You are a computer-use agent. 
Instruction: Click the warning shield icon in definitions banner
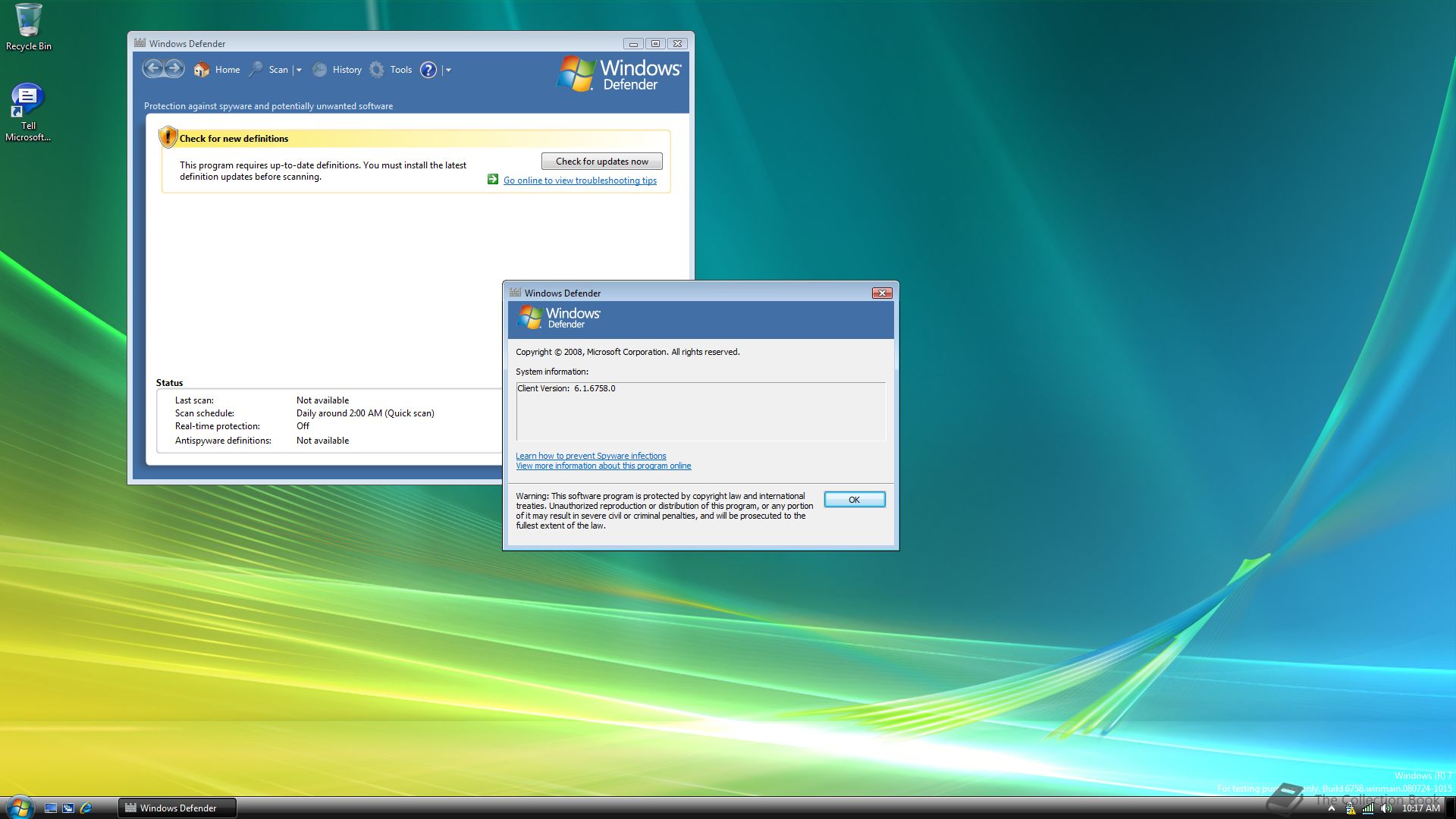pos(168,137)
